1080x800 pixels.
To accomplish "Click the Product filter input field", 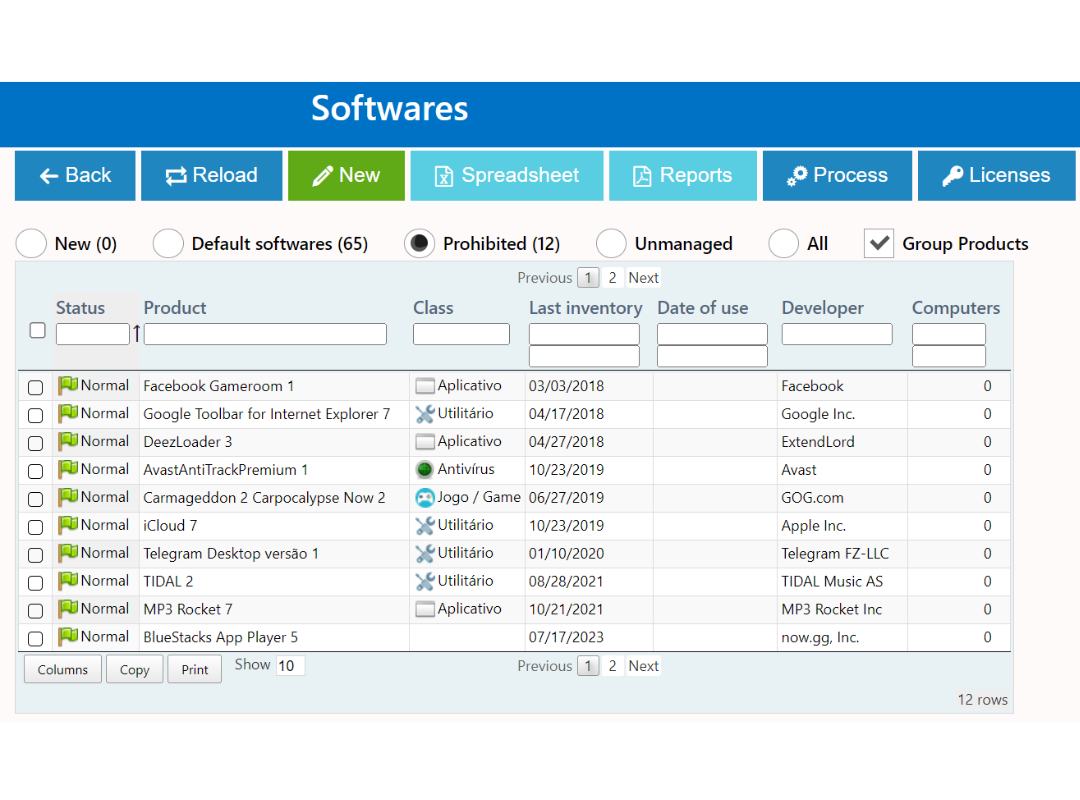I will 265,334.
